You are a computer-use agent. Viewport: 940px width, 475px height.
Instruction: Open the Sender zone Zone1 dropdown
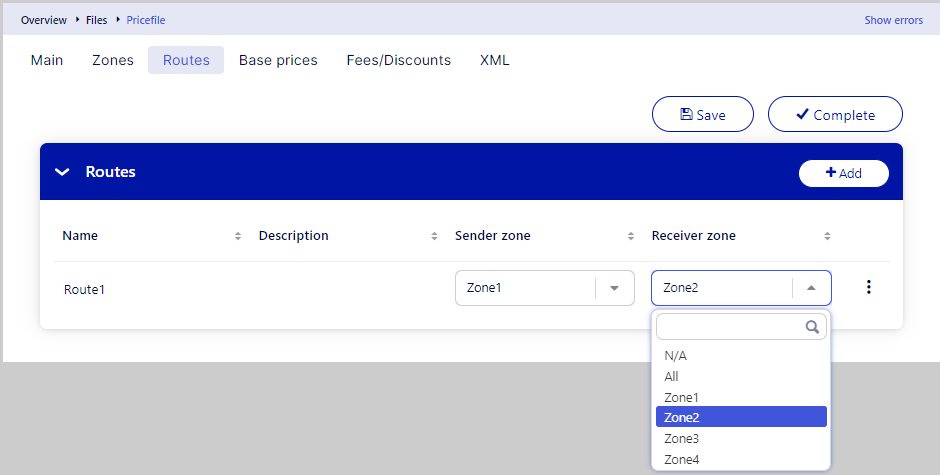[614, 288]
